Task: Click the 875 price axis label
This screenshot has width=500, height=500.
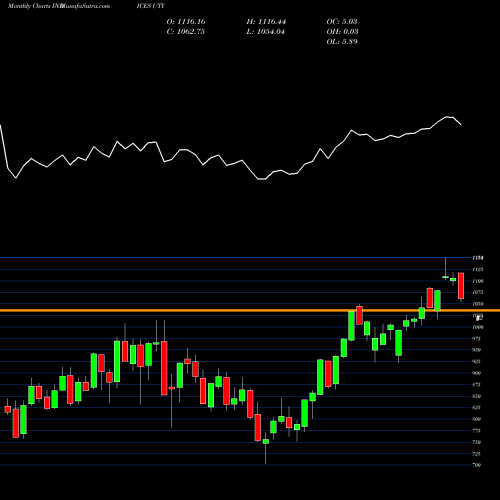Action: tap(477, 385)
